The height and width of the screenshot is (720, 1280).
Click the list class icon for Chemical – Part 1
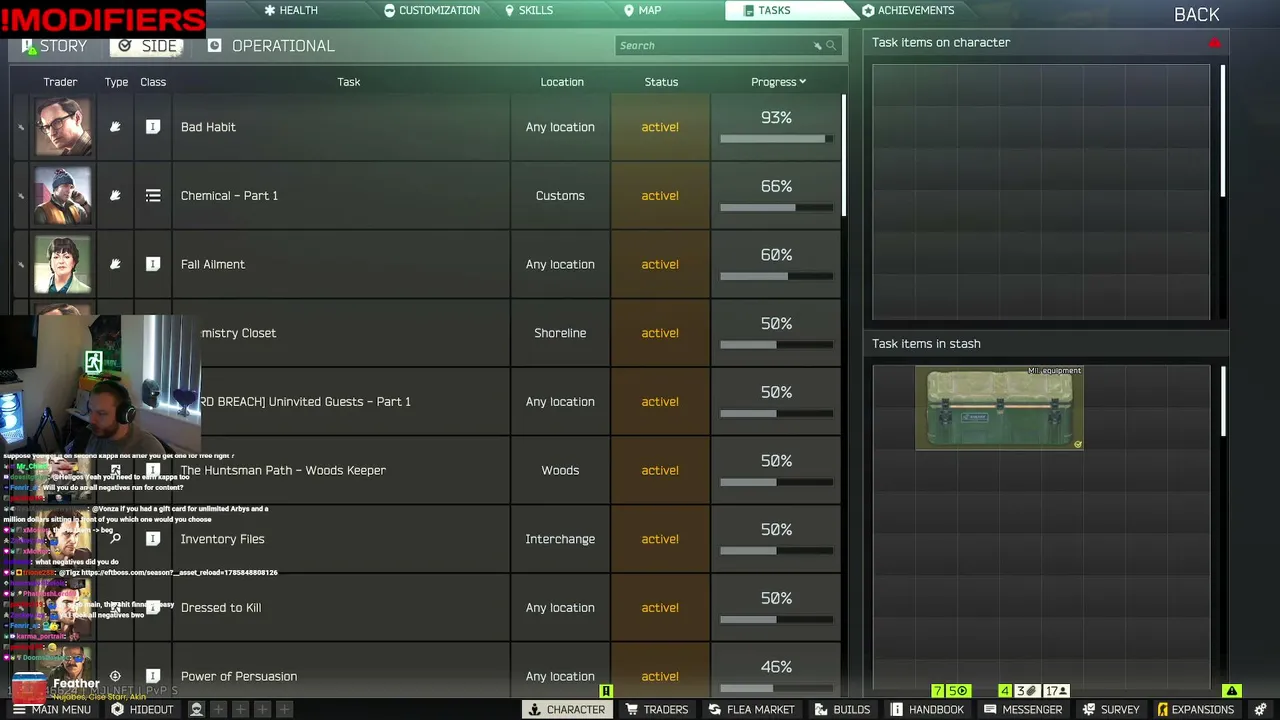(x=153, y=196)
